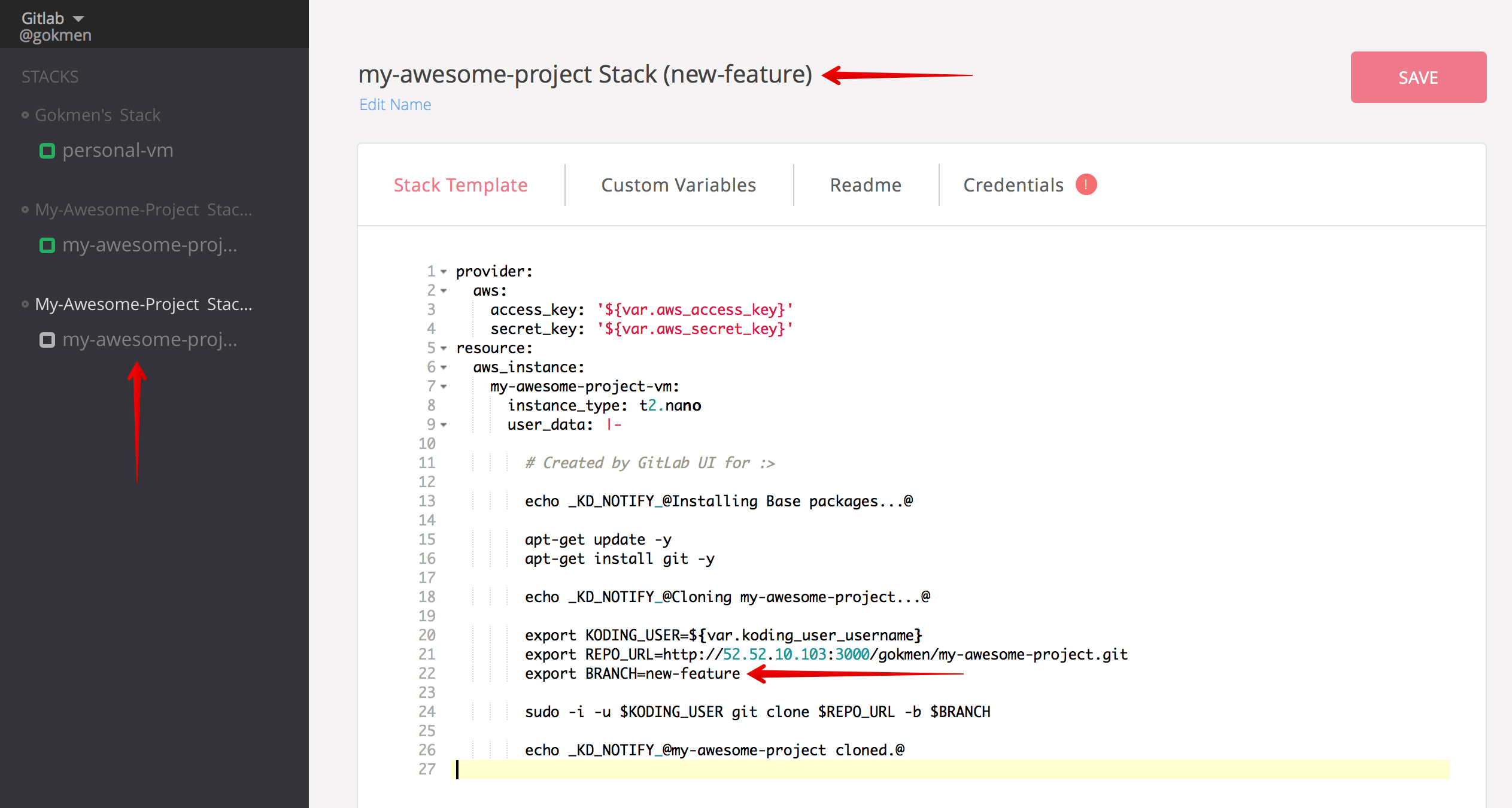Click green status icon of running my-awesome-proj VM
This screenshot has width=1512, height=808.
click(47, 245)
